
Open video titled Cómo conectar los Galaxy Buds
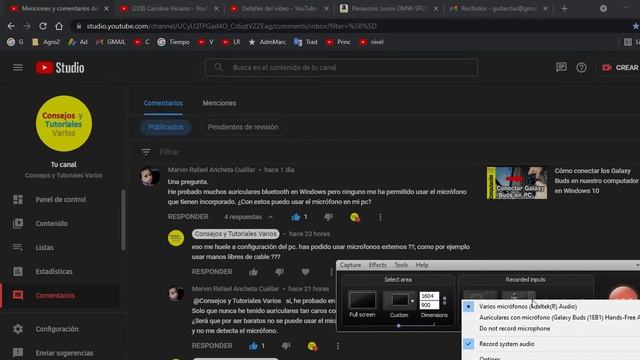(596, 181)
